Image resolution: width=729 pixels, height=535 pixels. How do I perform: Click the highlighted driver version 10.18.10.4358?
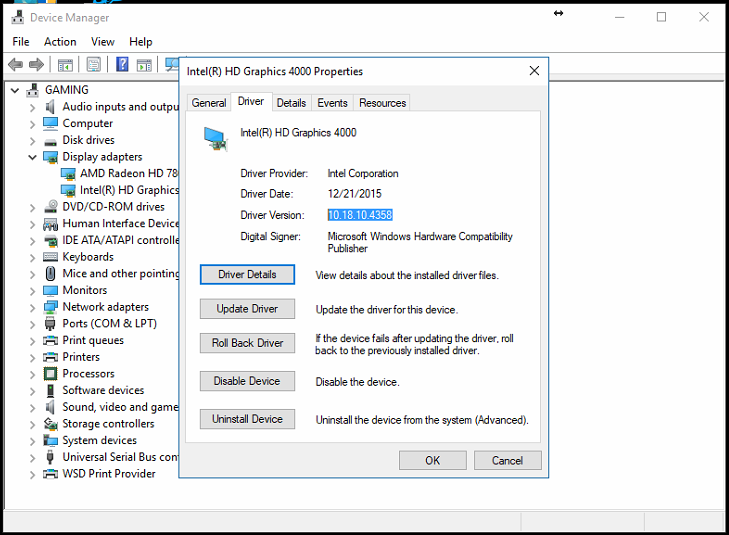pos(360,215)
